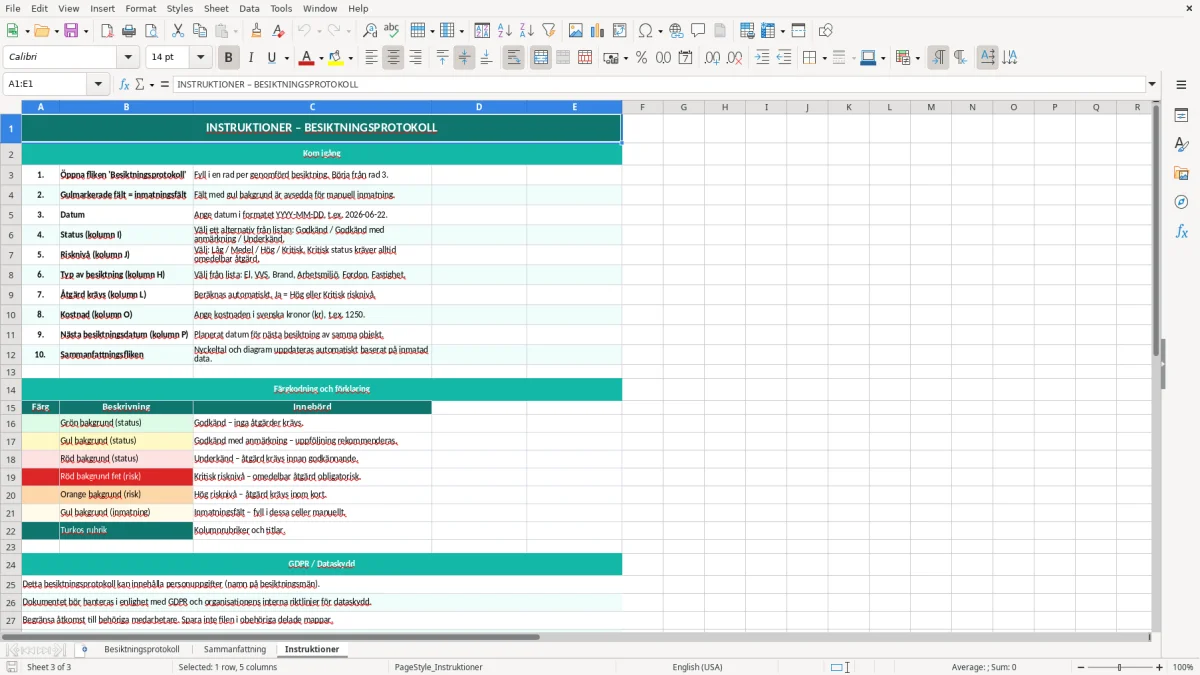
Task: Open the Font Size dropdown
Action: tap(201, 58)
